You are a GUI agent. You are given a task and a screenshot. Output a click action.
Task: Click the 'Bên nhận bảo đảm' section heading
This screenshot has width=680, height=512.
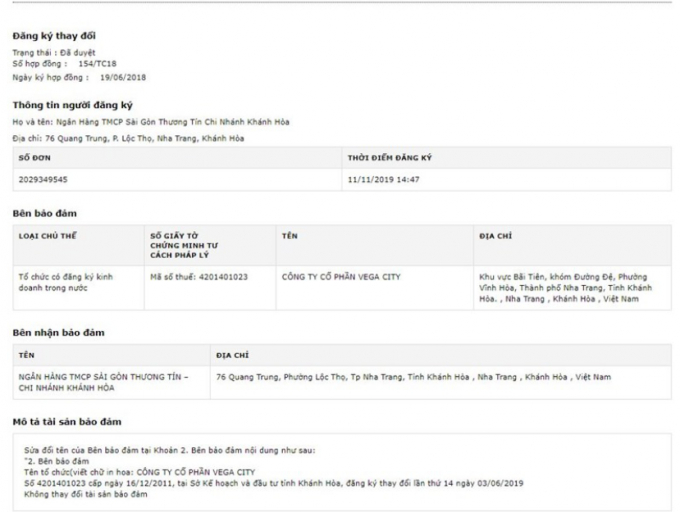[x=59, y=333]
